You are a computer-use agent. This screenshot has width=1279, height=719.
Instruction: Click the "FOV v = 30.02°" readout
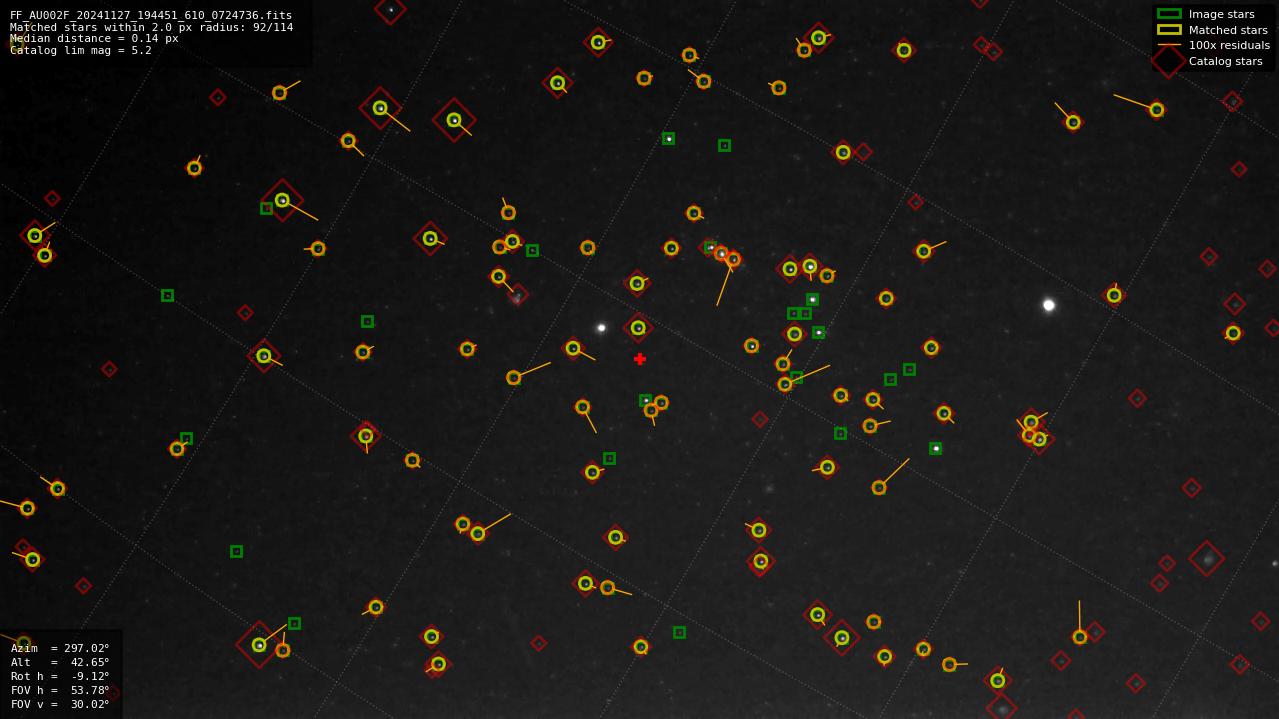tap(60, 704)
